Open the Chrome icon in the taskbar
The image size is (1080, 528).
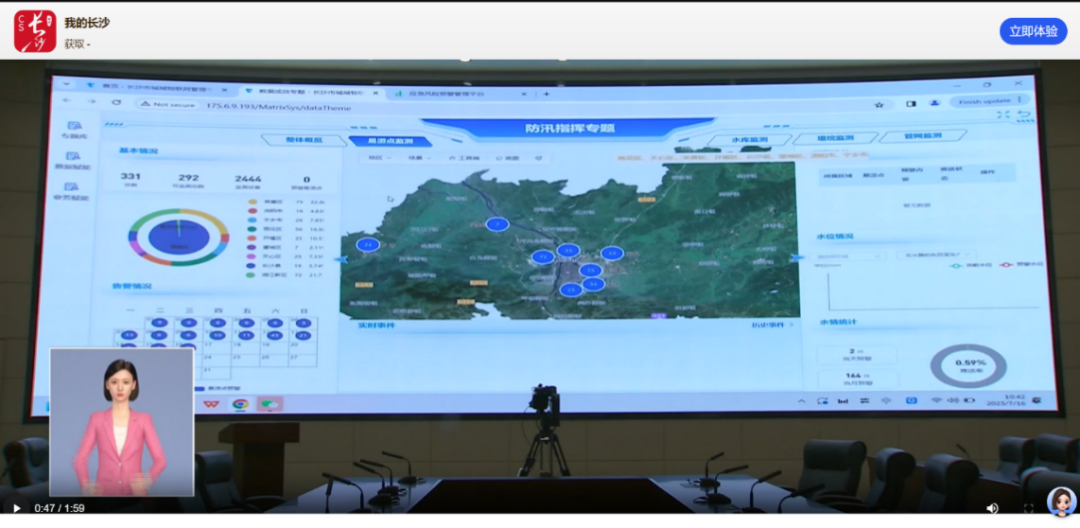coord(240,404)
